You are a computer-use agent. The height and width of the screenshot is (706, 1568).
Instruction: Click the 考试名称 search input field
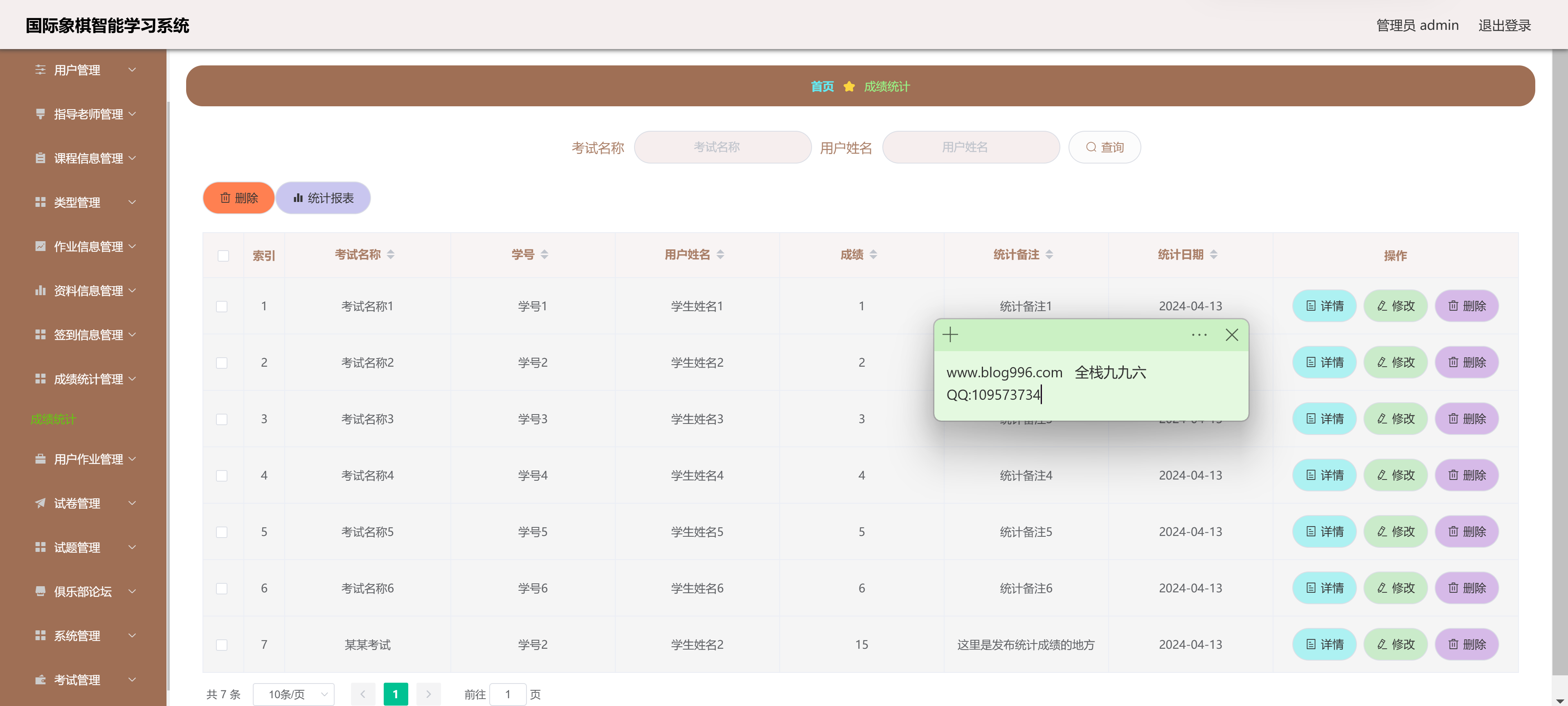pos(722,147)
